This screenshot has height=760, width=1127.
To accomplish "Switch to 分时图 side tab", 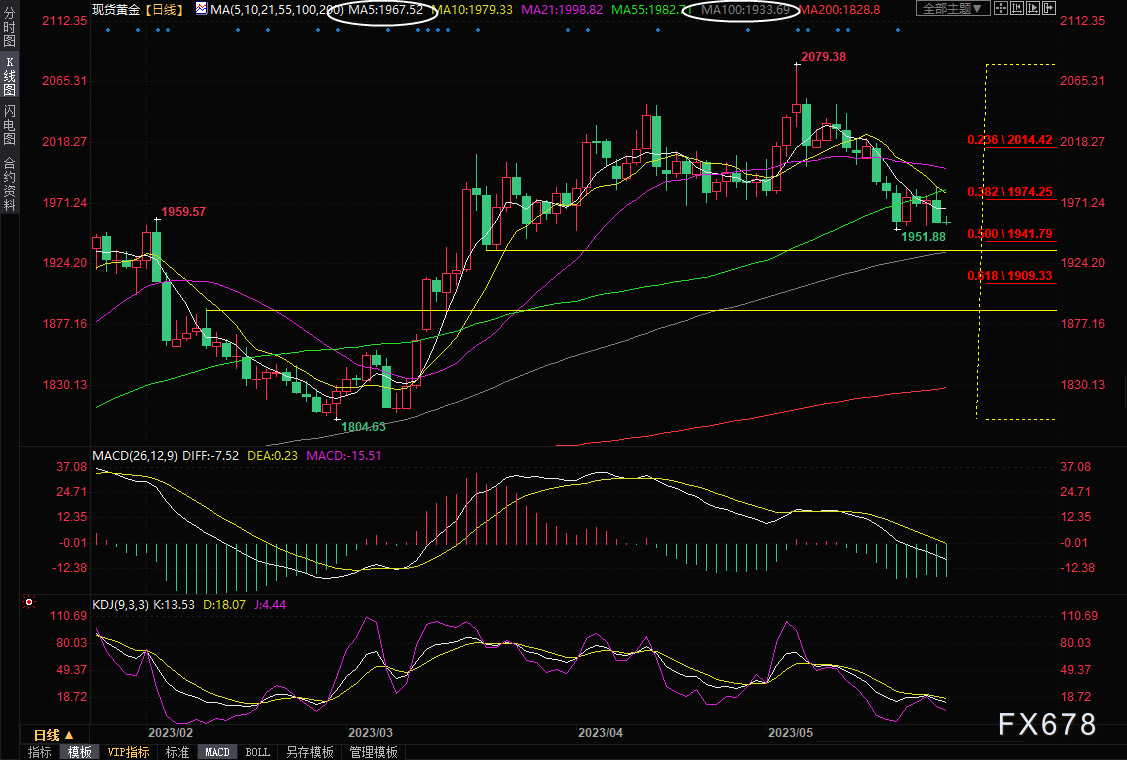I will click(9, 33).
